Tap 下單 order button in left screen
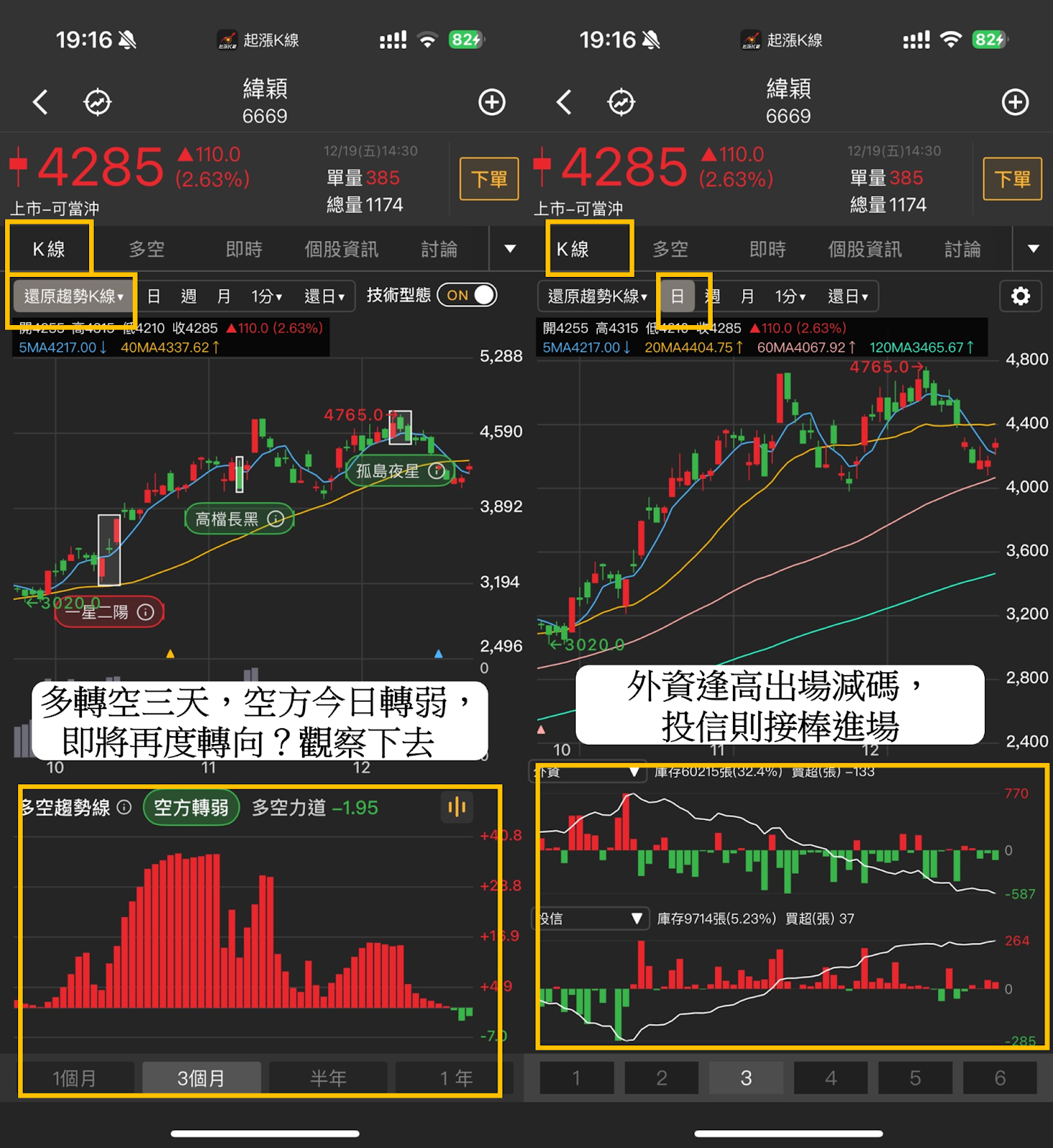1053x1148 pixels. click(490, 179)
